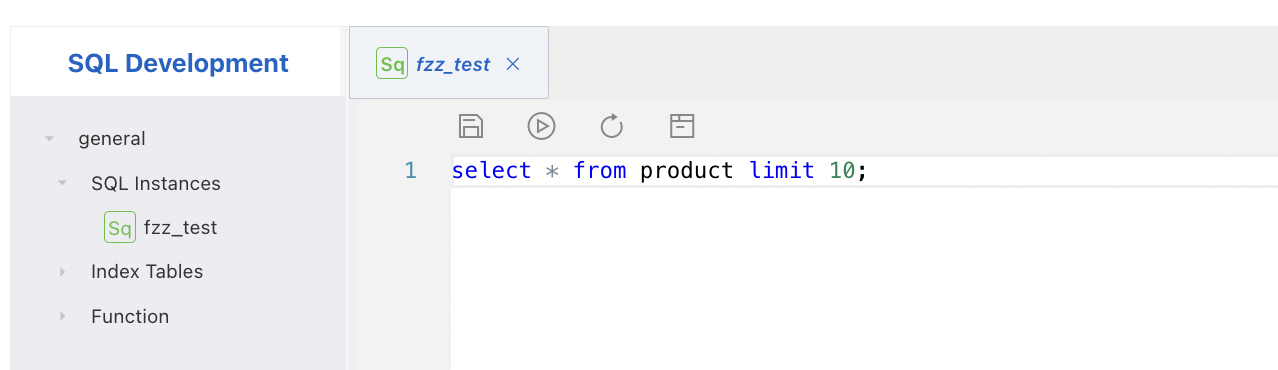Click the Sq icon beside fzz_test in the tree
The image size is (1278, 370).
click(x=120, y=228)
